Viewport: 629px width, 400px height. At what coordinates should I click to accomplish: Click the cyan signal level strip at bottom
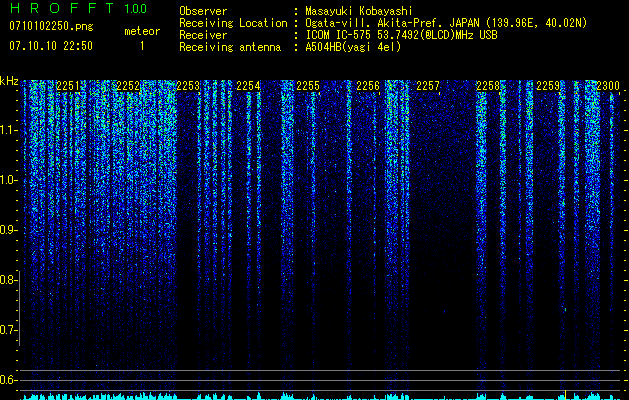pos(320,396)
